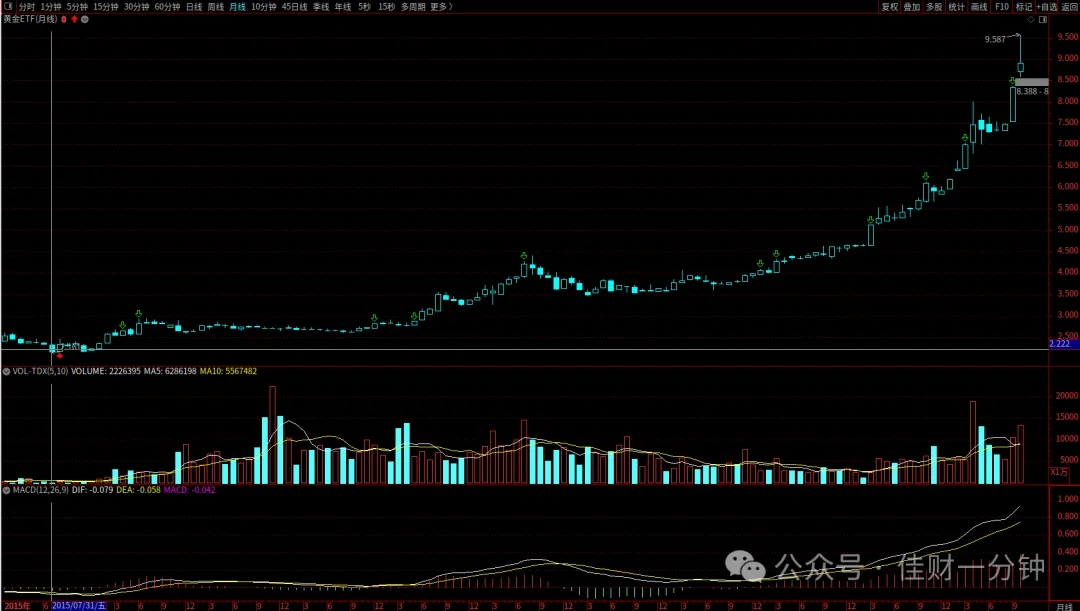
Task: Open the F10 company info
Action: 1002,7
